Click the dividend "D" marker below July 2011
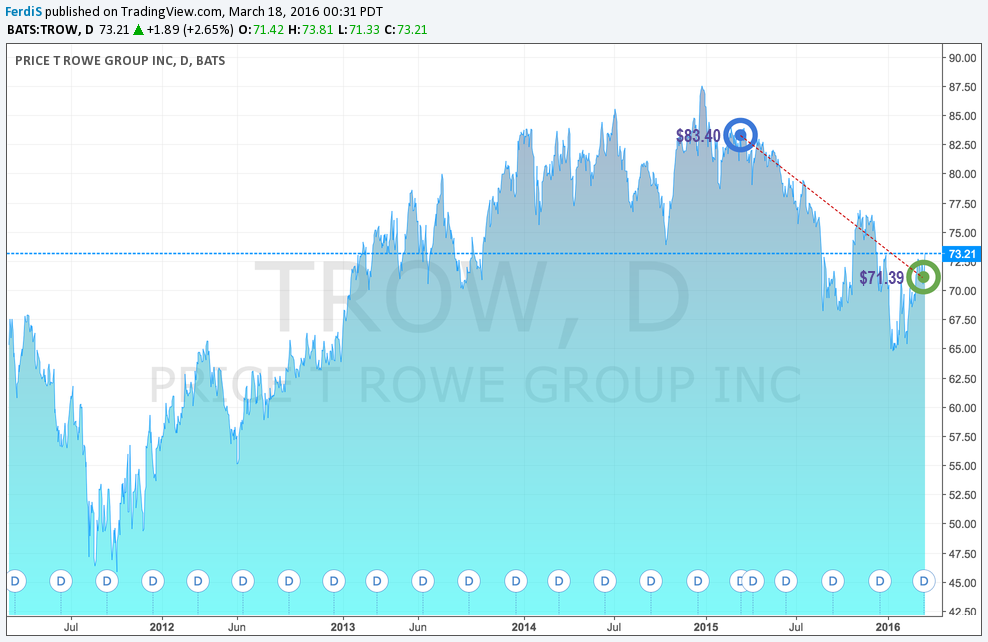 coord(60,580)
